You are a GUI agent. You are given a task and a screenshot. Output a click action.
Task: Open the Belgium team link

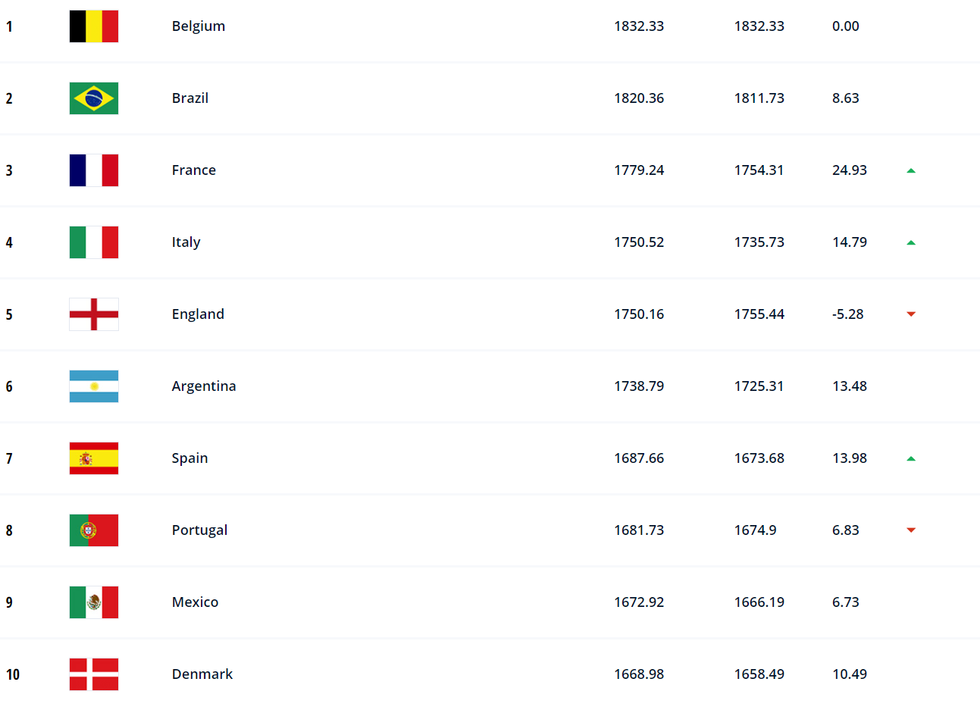[x=198, y=26]
